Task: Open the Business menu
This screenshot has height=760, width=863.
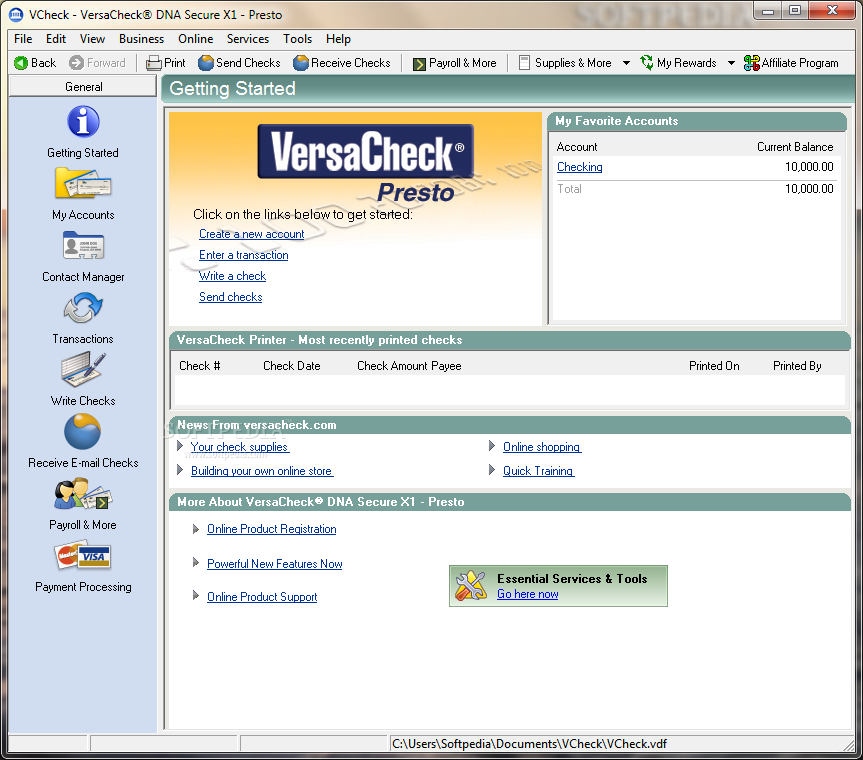Action: tap(141, 39)
